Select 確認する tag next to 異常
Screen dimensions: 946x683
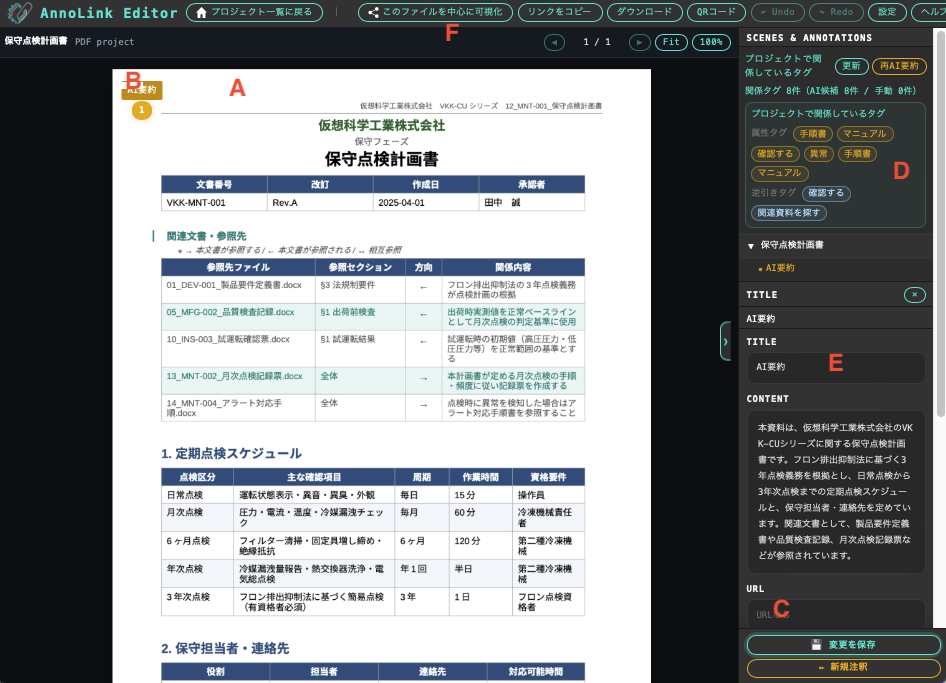(x=775, y=154)
